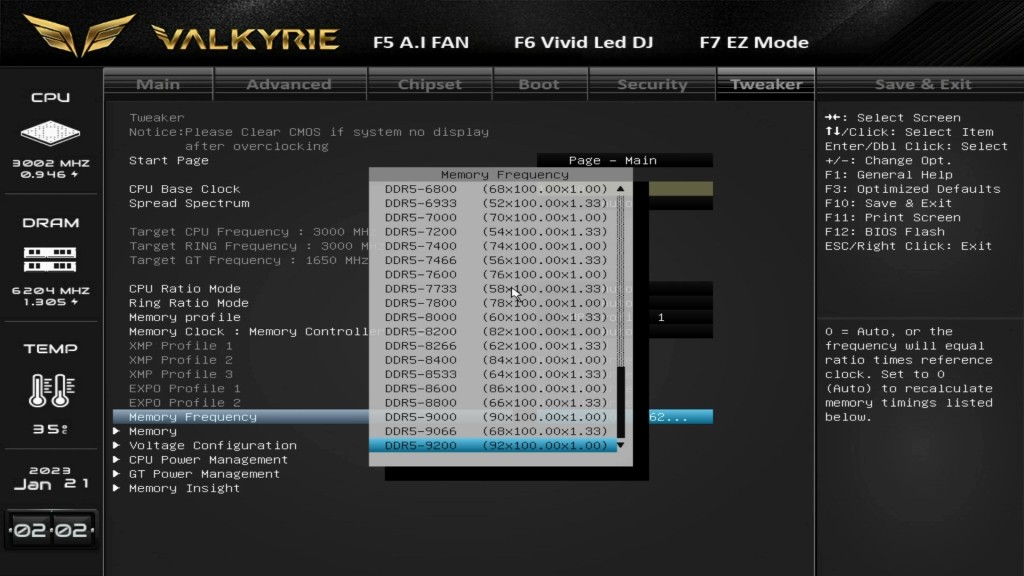Open the Save & Exit tab

tap(922, 84)
